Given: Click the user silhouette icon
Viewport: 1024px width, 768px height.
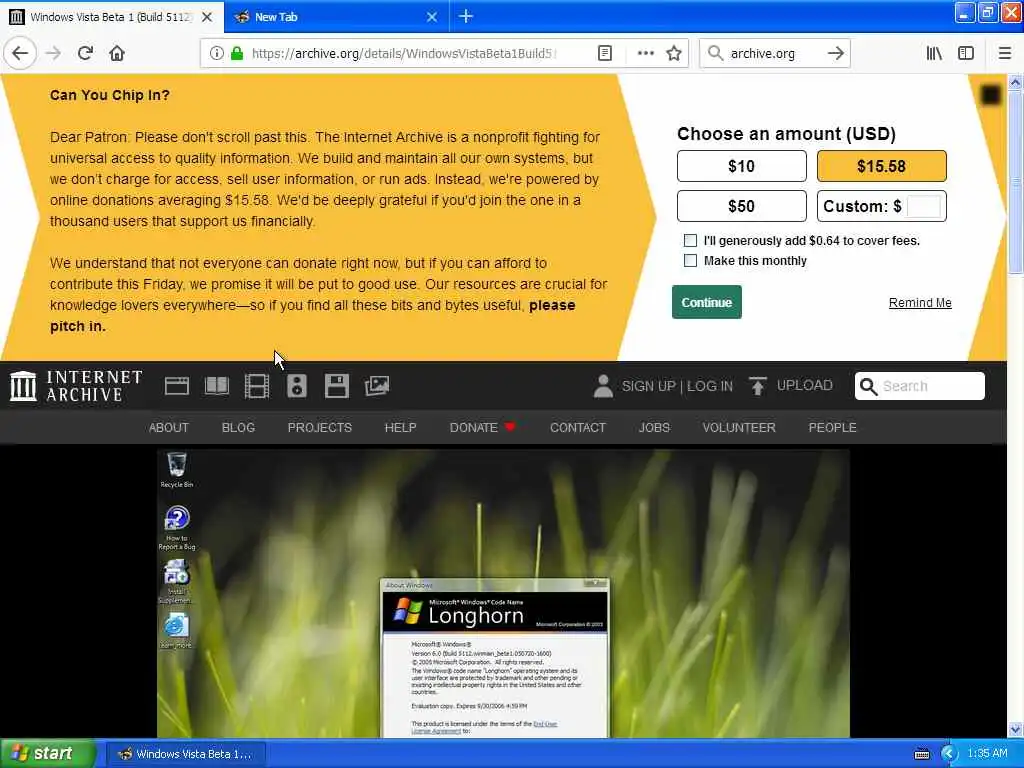Looking at the screenshot, I should (x=603, y=386).
